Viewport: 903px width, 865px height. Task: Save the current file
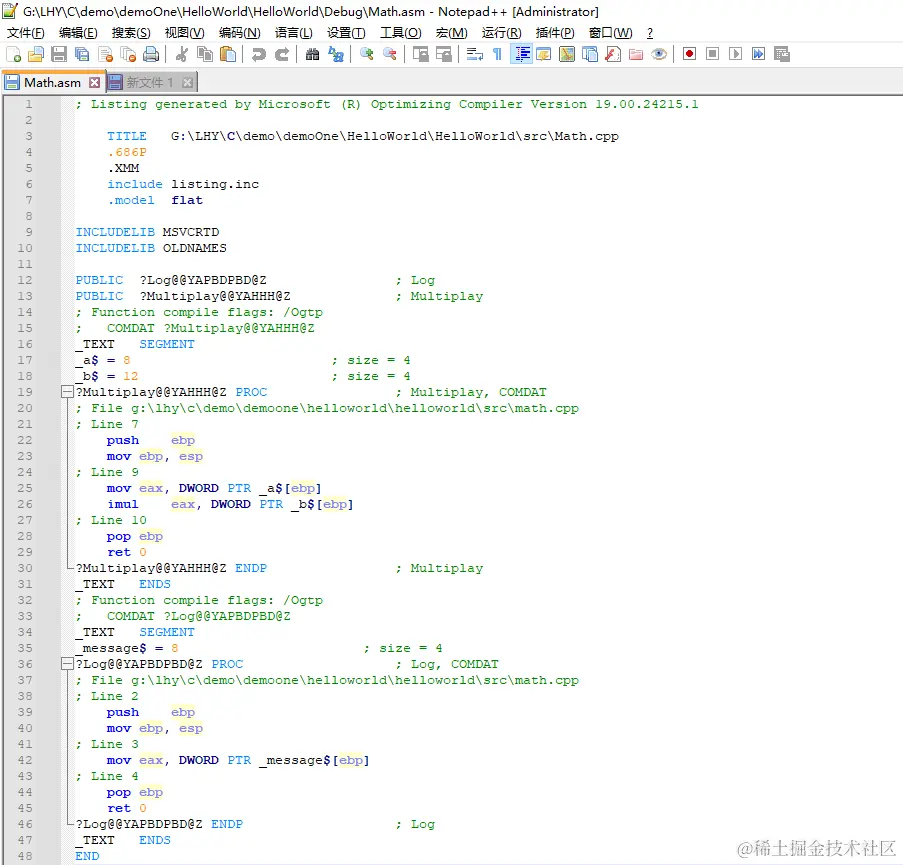(59, 54)
